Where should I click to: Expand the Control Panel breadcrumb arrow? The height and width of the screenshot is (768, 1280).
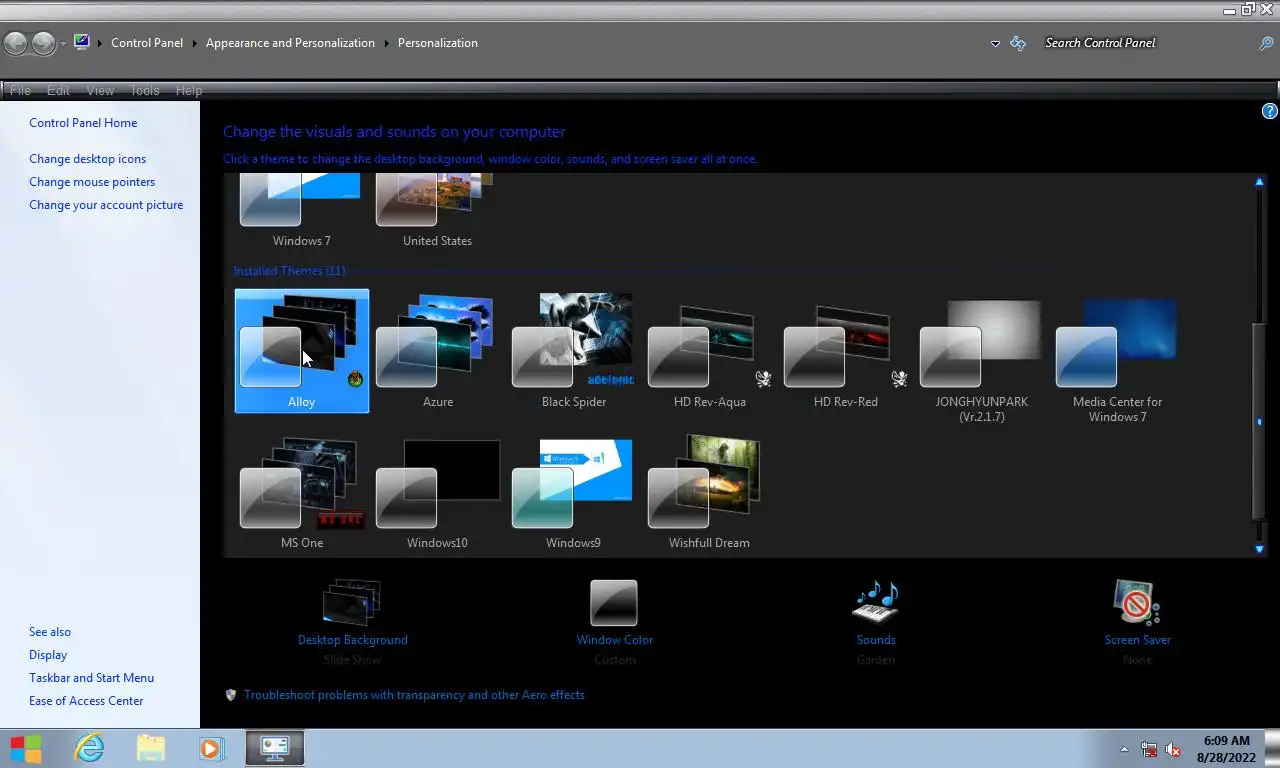point(195,43)
